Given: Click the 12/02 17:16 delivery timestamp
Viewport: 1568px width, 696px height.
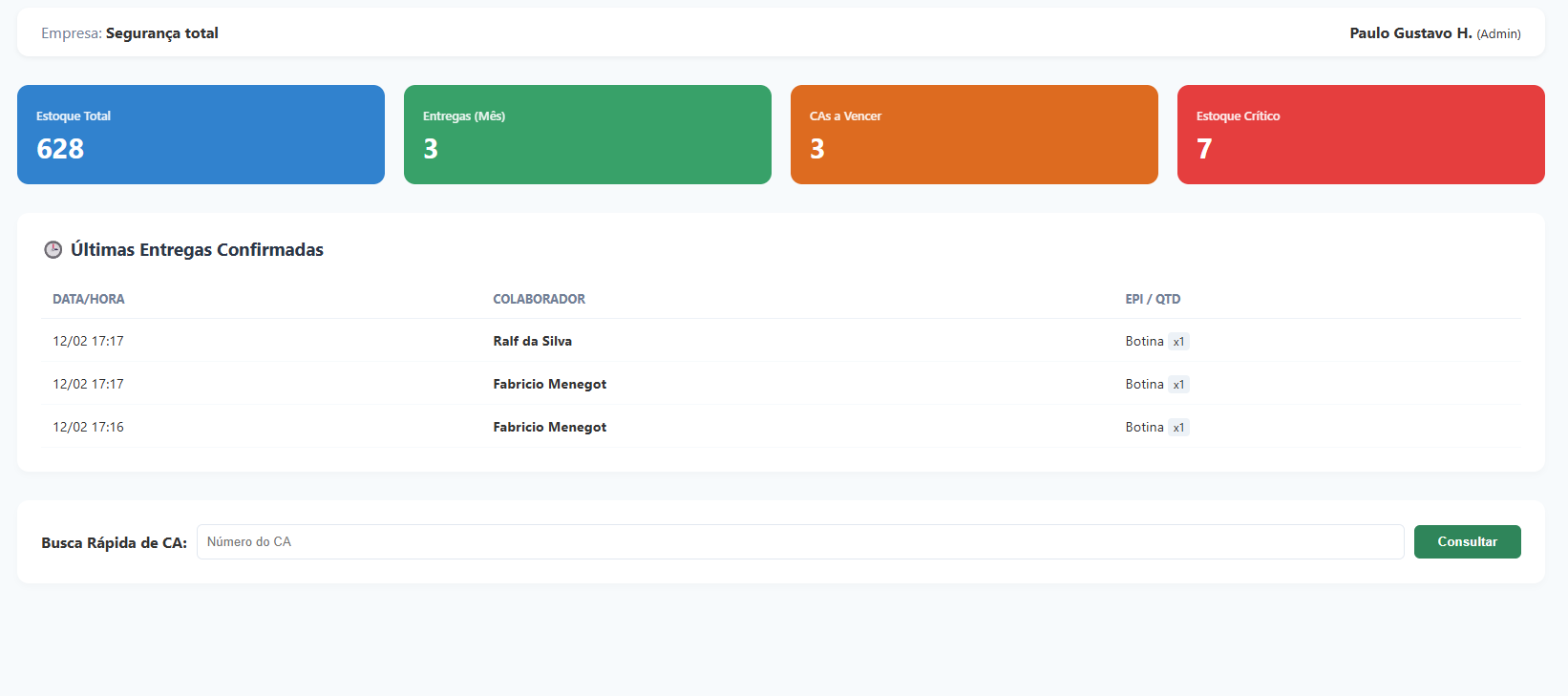Looking at the screenshot, I should point(88,427).
